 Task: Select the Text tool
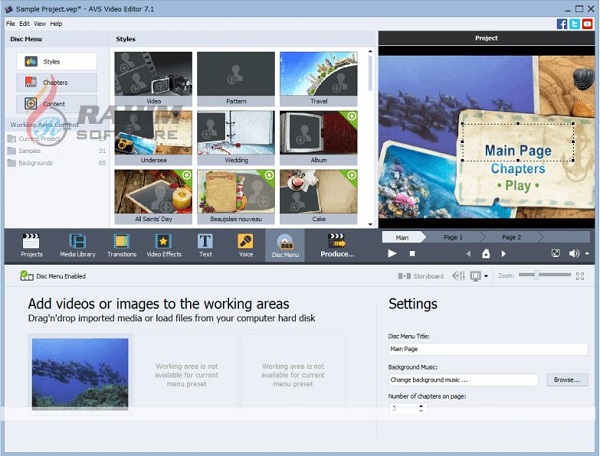pos(205,244)
